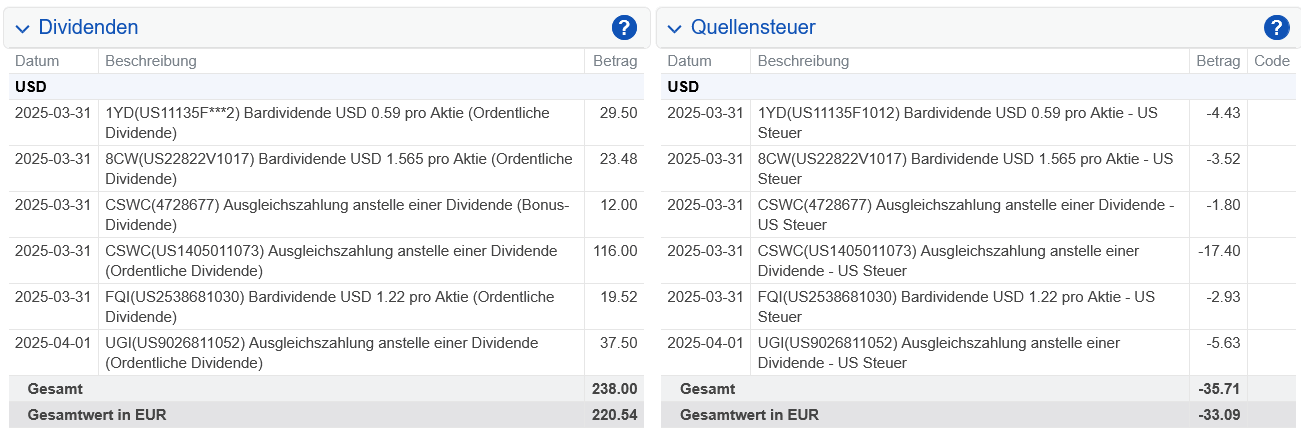Click the Quellensteuer Gesamt total -35.71
Screen dimensions: 1301x432
[1219, 389]
